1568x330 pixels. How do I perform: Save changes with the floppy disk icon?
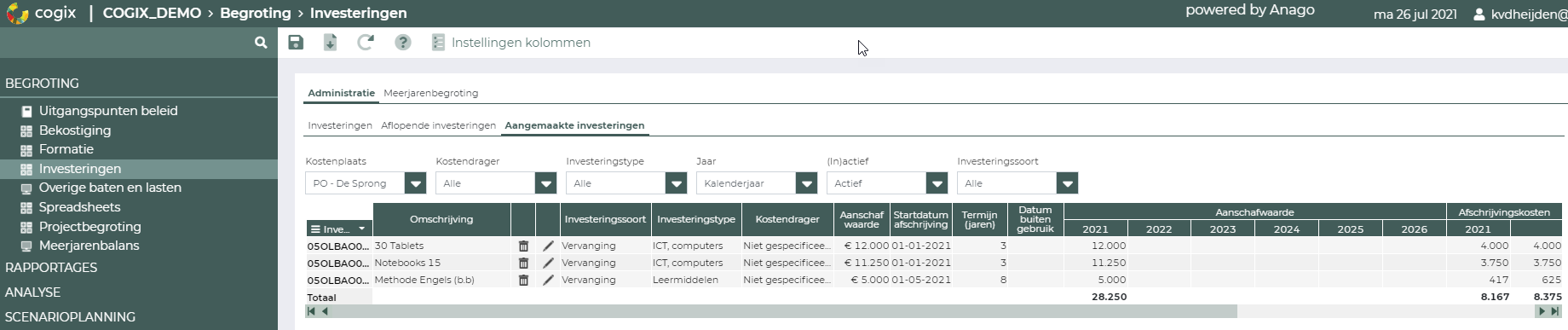click(x=296, y=43)
